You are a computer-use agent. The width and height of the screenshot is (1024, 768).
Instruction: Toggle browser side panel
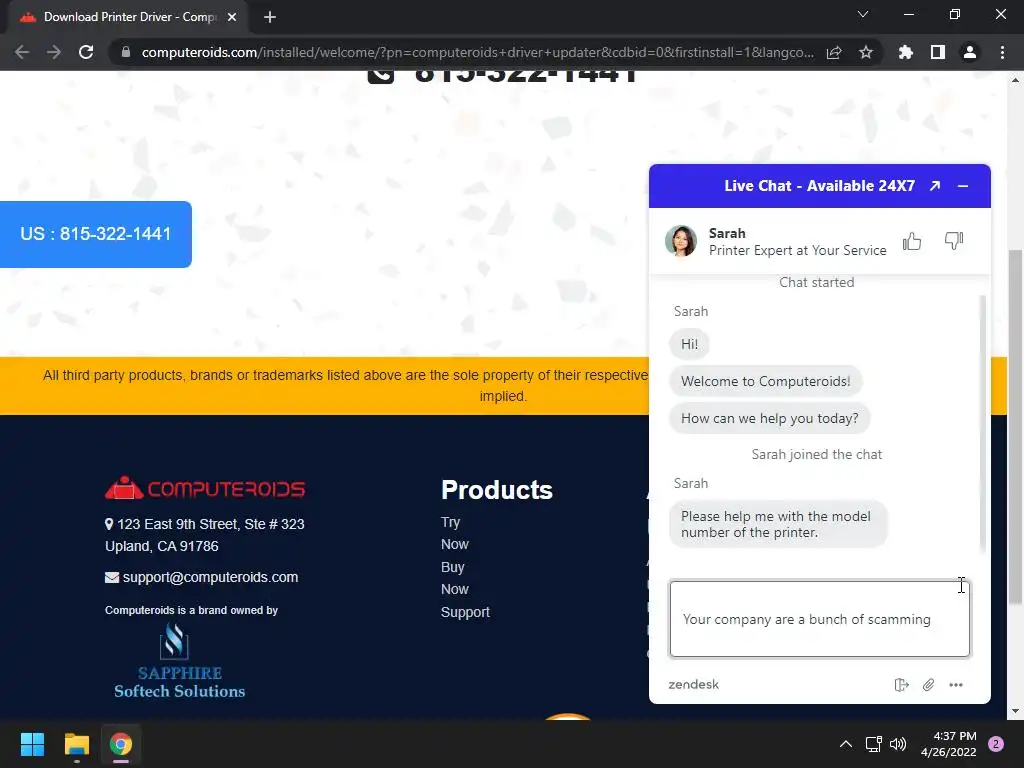(938, 52)
